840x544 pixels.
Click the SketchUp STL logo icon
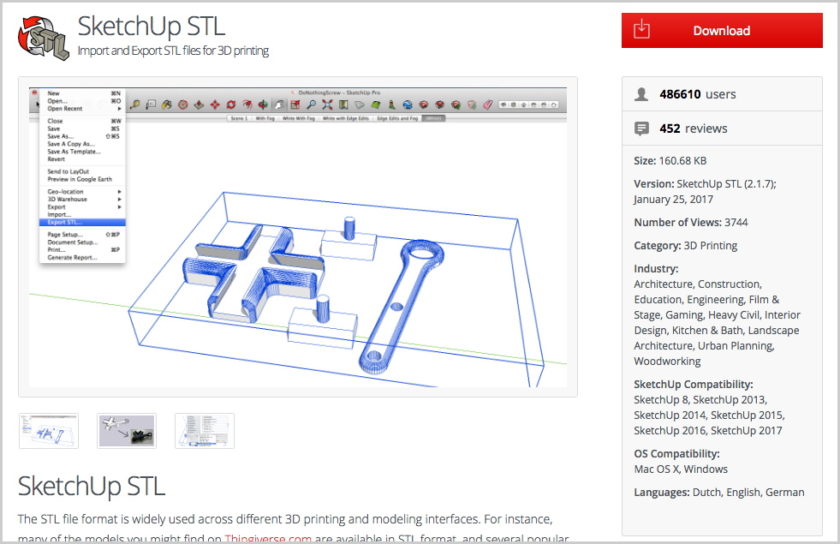[43, 38]
